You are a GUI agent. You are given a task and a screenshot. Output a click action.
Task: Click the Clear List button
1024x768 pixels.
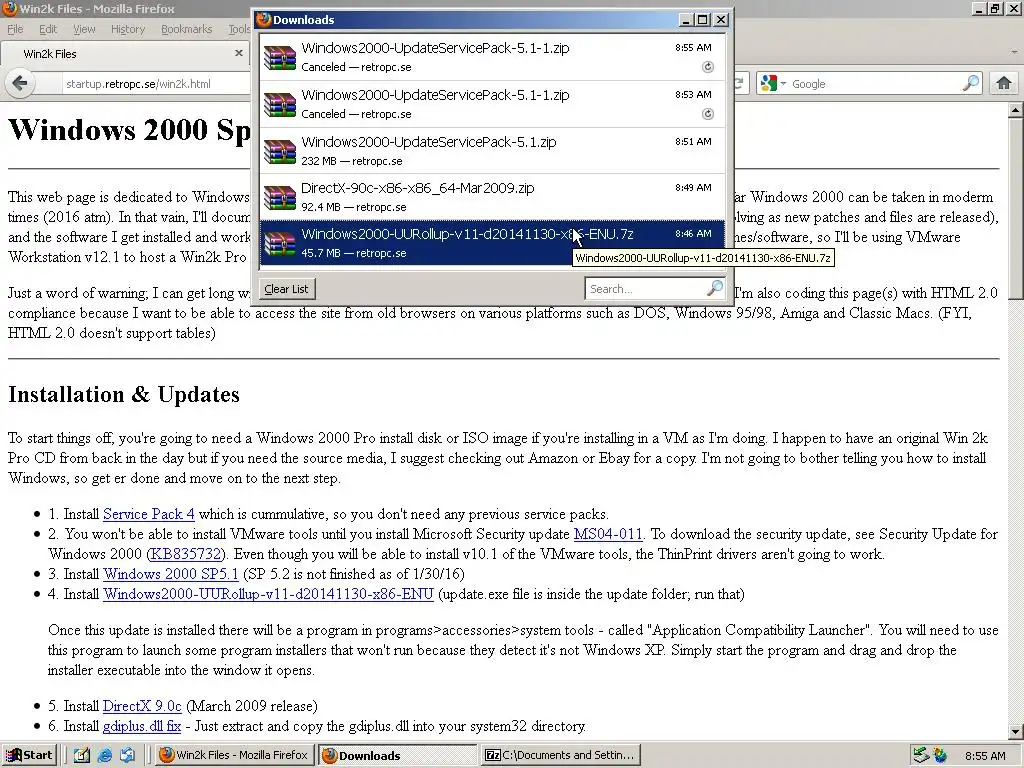[286, 289]
